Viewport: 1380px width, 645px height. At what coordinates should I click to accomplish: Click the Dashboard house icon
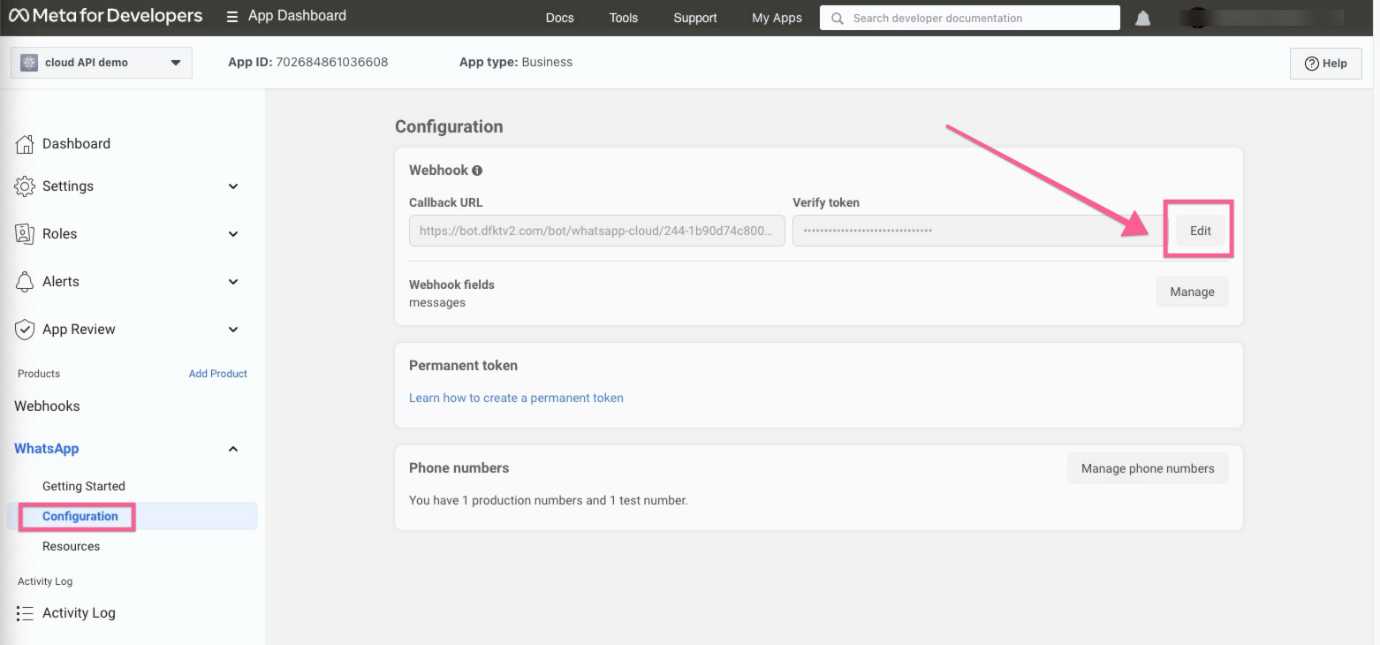(x=25, y=144)
